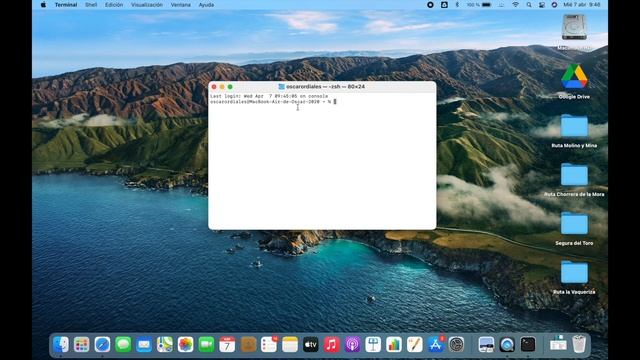This screenshot has height=360, width=640.
Task: Start FaceTime from the Dock
Action: click(207, 344)
